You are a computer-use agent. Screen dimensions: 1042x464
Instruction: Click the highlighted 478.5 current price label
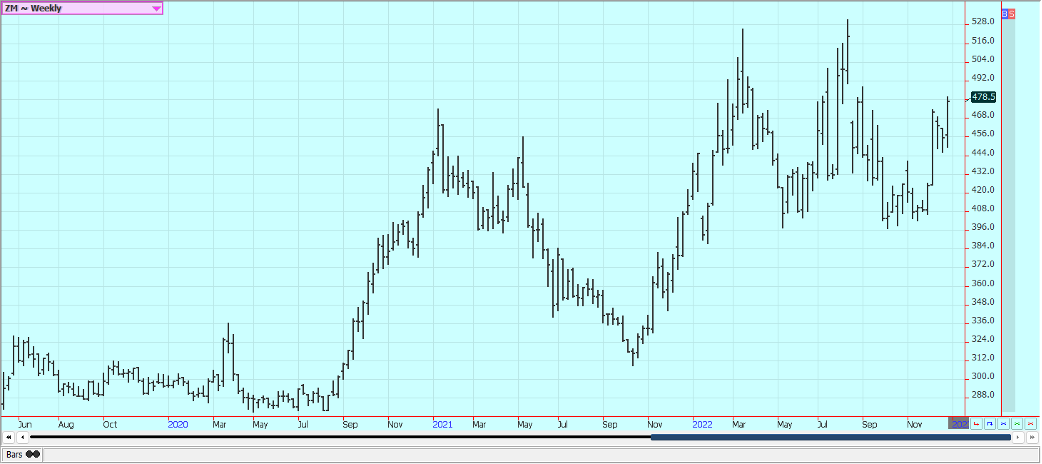983,97
